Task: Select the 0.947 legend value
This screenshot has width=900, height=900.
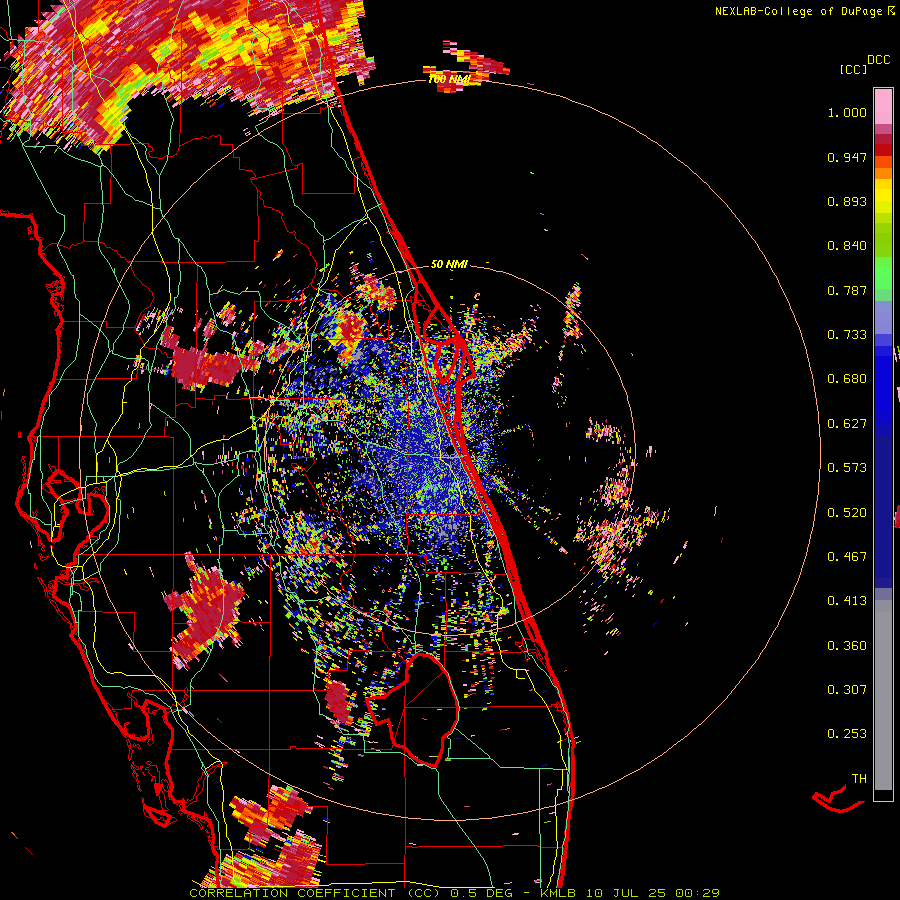Action: 847,157
